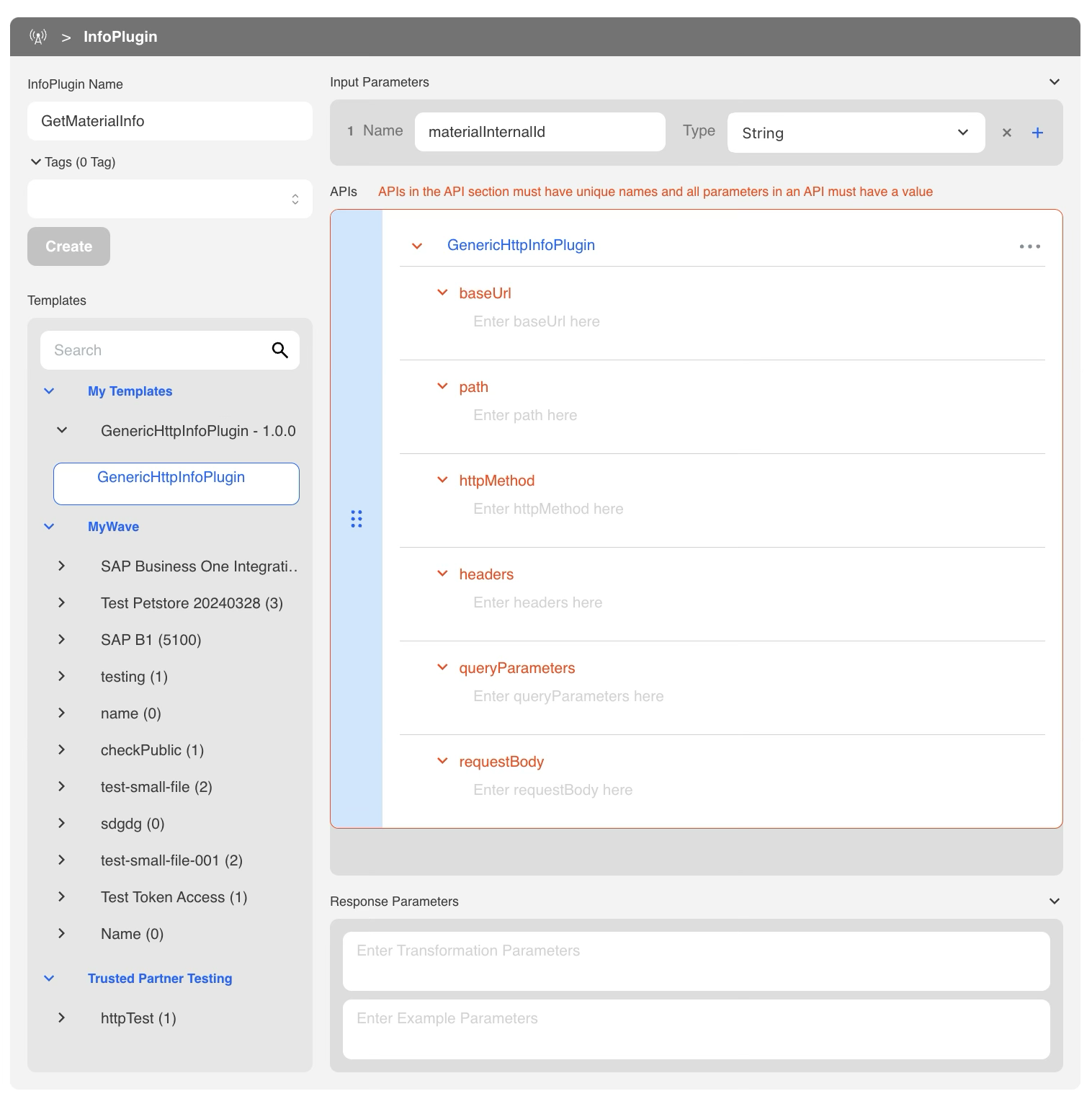Collapse the Input Parameters section

[1054, 82]
